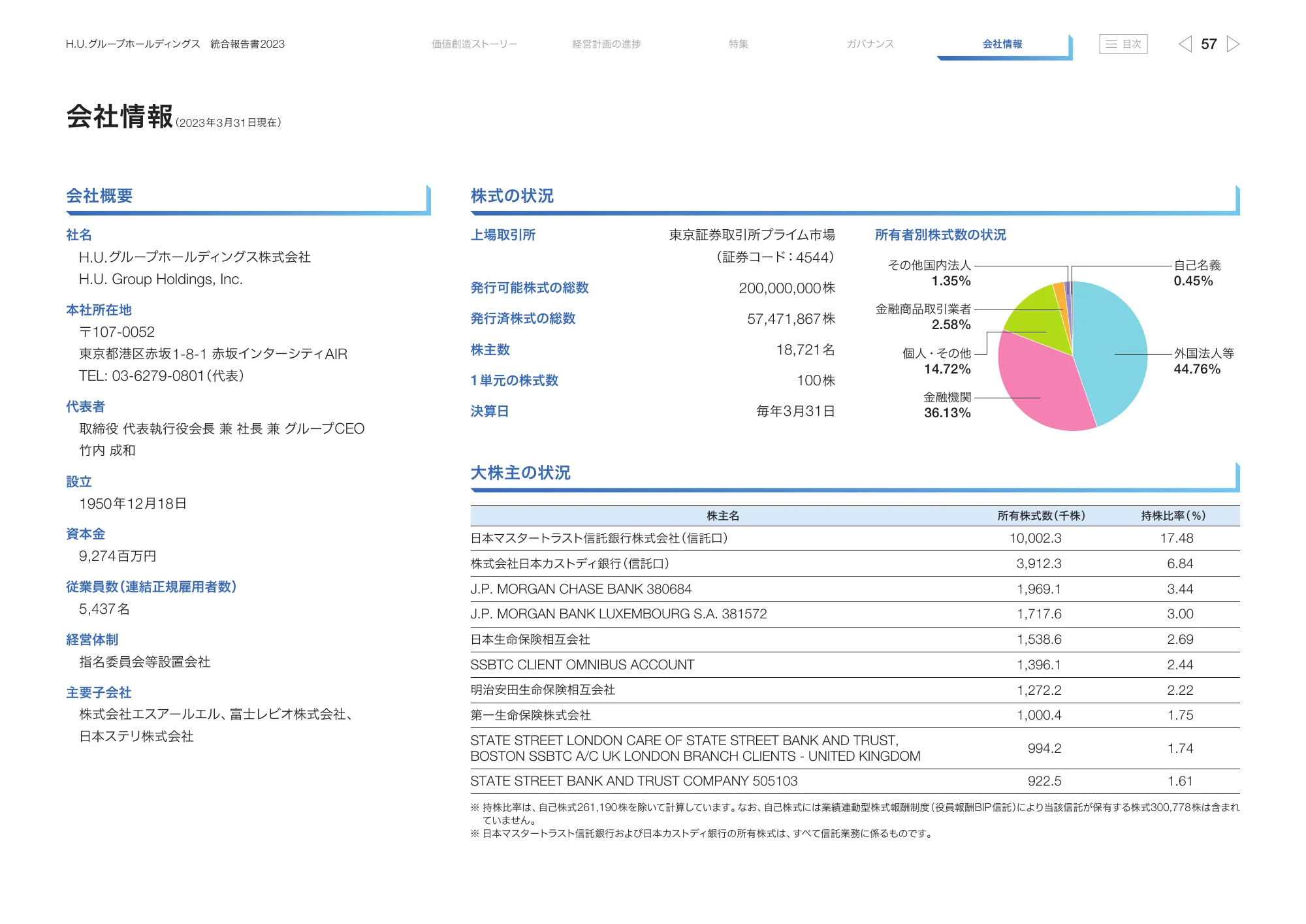Screen dimensions: 1306x924
Task: Go to the 特集 tab
Action: pyautogui.click(x=739, y=44)
